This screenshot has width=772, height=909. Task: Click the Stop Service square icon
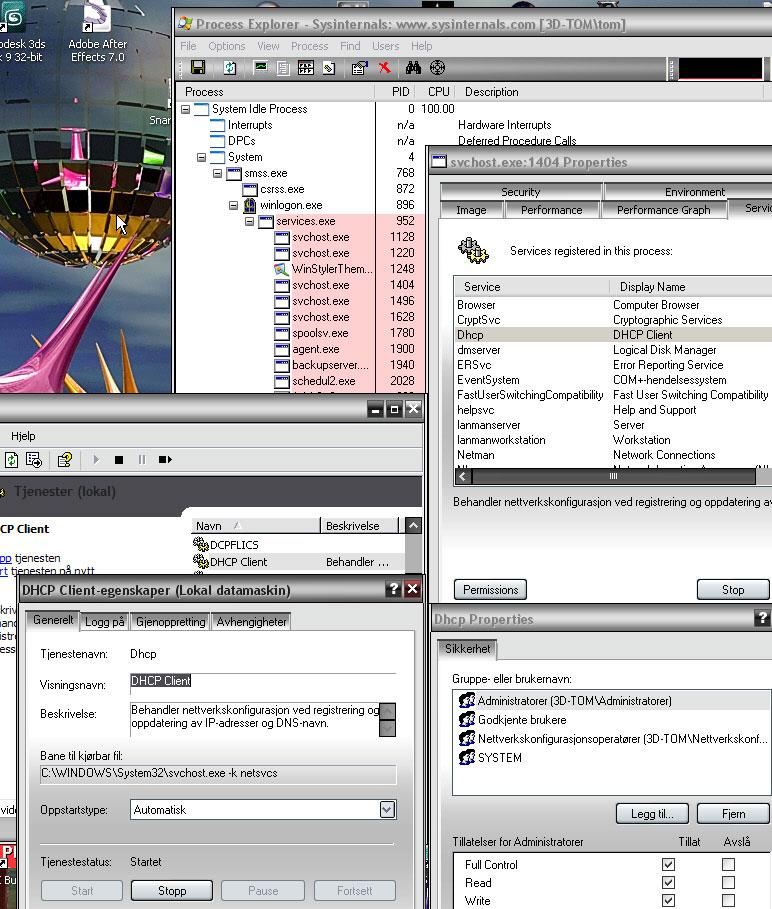pos(119,460)
